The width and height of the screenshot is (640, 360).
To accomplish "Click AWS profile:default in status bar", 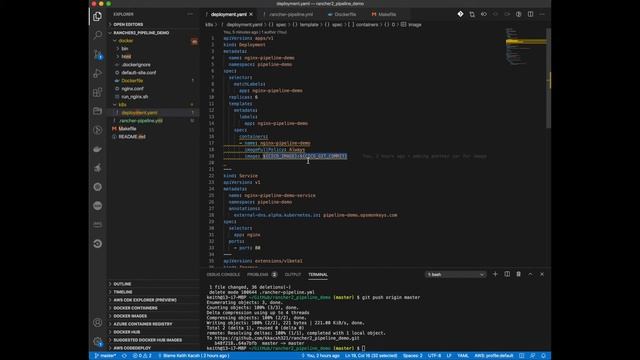I will pyautogui.click(x=493, y=356).
